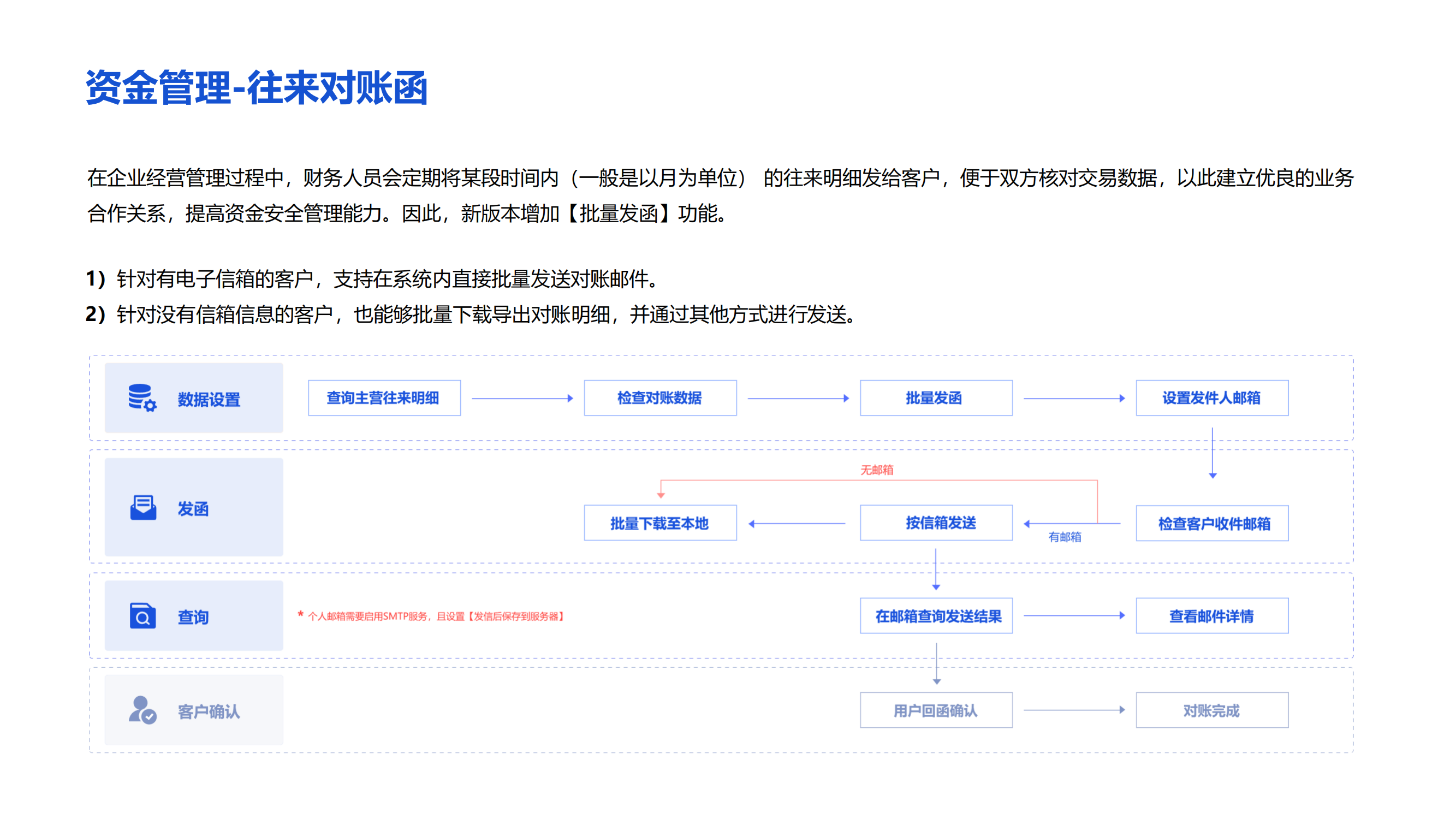Click the database settings icon
The width and height of the screenshot is (1456, 819).
(x=142, y=398)
